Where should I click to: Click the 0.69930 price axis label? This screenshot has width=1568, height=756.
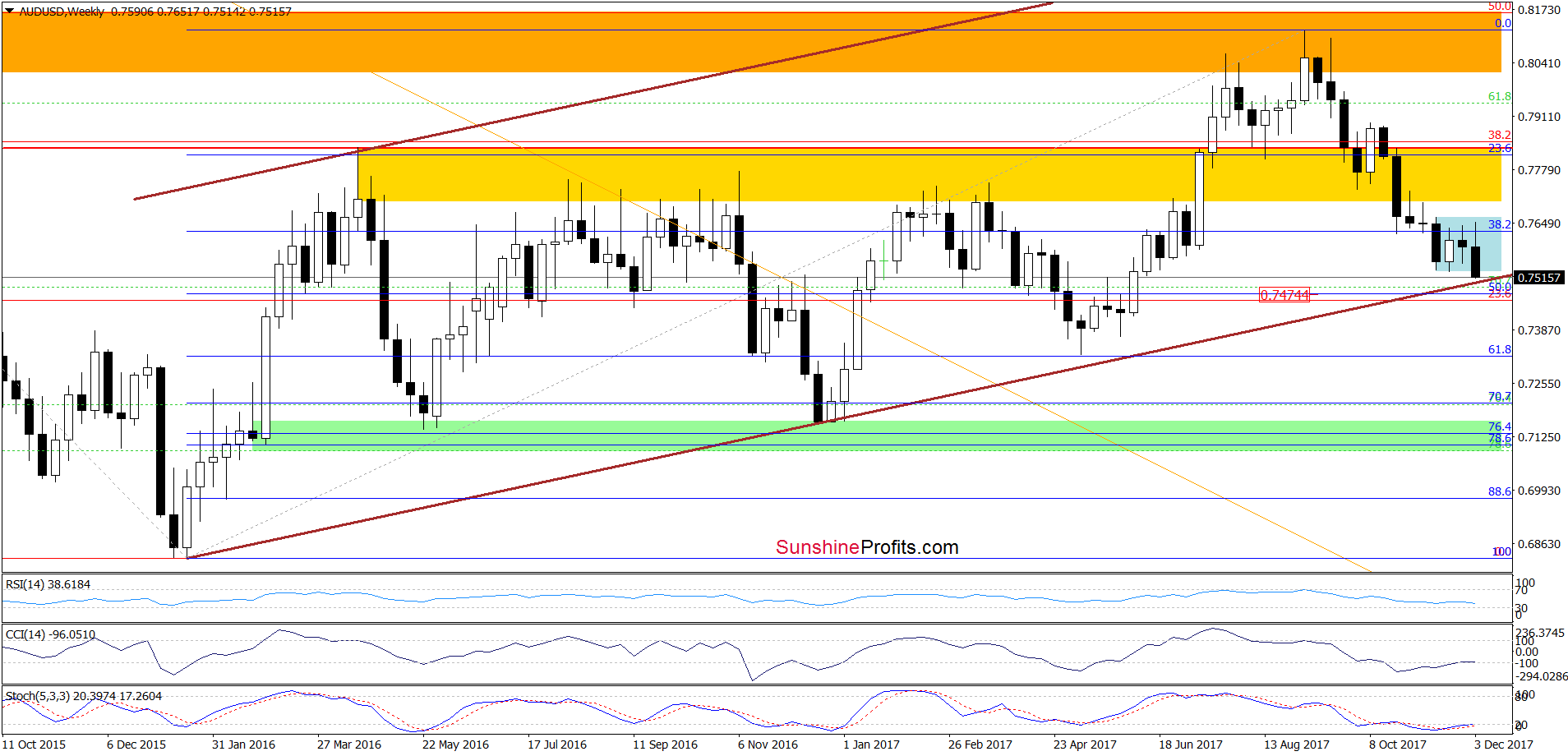pyautogui.click(x=1538, y=491)
